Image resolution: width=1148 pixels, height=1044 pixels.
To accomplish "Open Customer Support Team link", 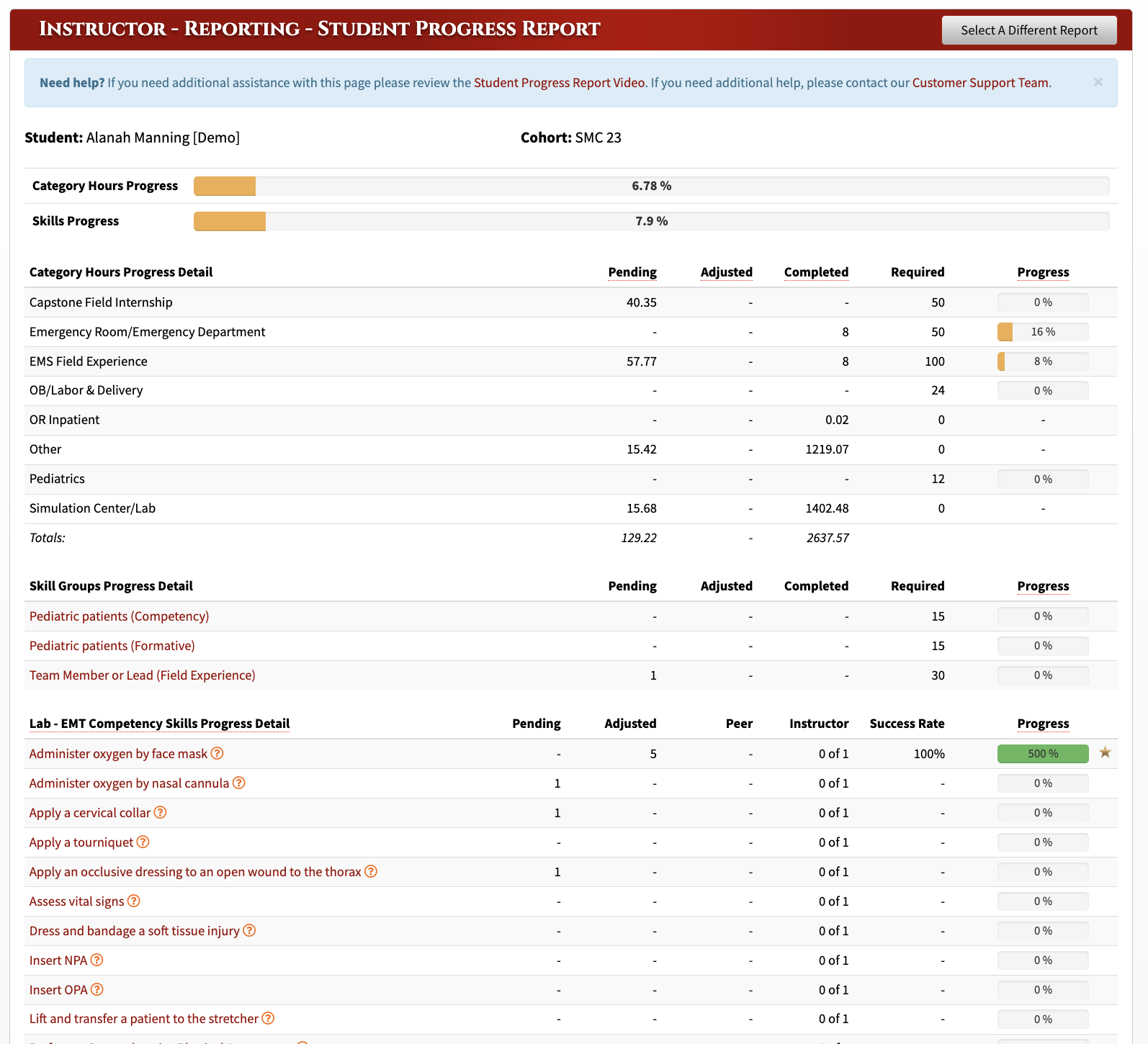I will point(980,83).
